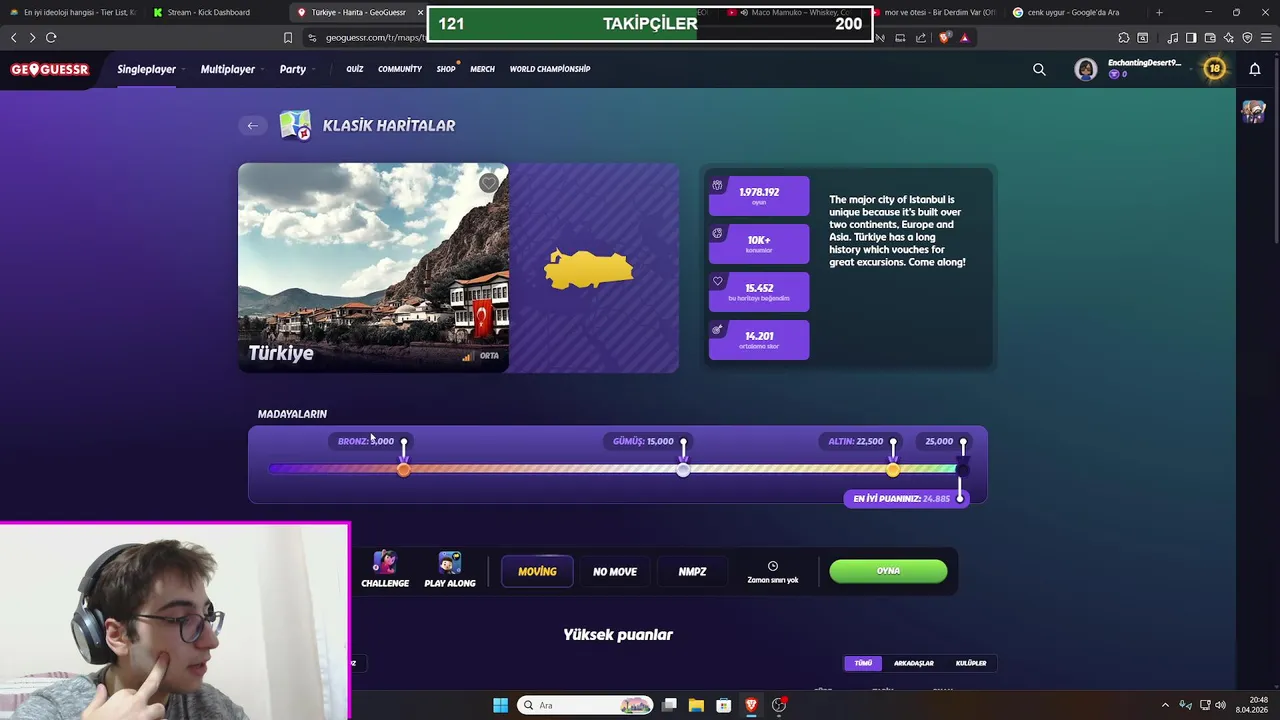Click the yellow Türkiye silhouette card
This screenshot has height=720, width=1280.
coord(594,268)
